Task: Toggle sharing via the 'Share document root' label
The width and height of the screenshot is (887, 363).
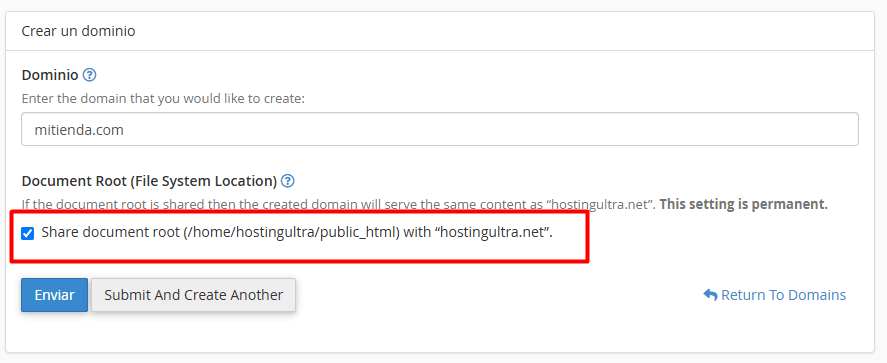Action: click(296, 232)
